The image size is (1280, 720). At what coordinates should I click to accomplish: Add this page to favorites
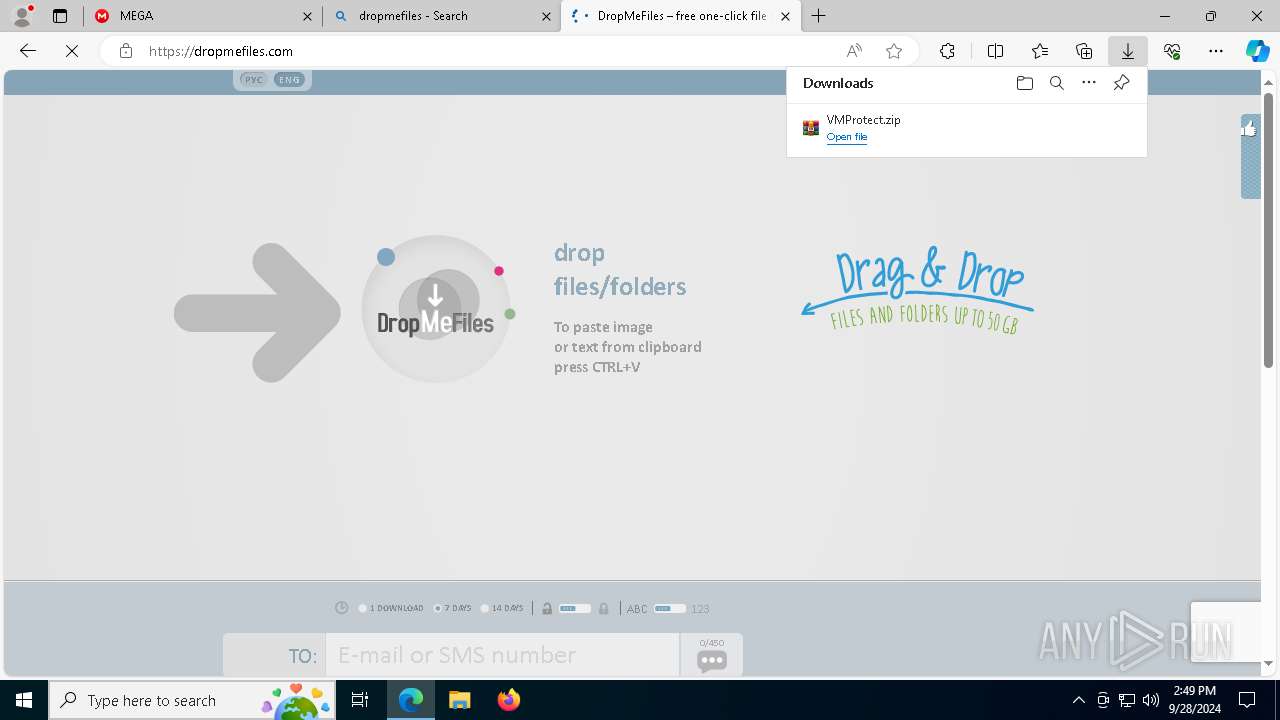point(894,51)
